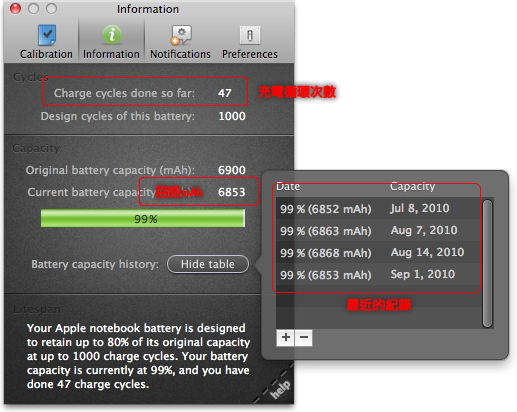This screenshot has width=517, height=412.
Task: Switch to the Notifications tab label
Action: click(x=180, y=54)
